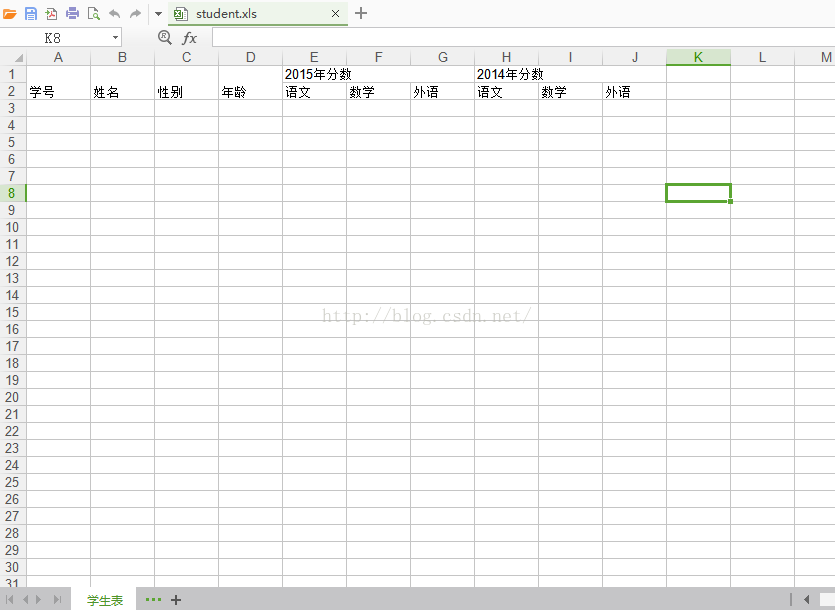Redo the last action
Image resolution: width=835 pixels, height=610 pixels.
135,14
